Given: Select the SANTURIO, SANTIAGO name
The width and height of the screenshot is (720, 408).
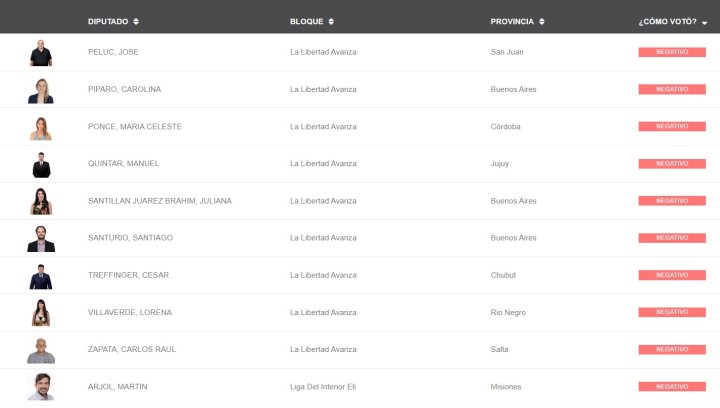Looking at the screenshot, I should (x=130, y=238).
